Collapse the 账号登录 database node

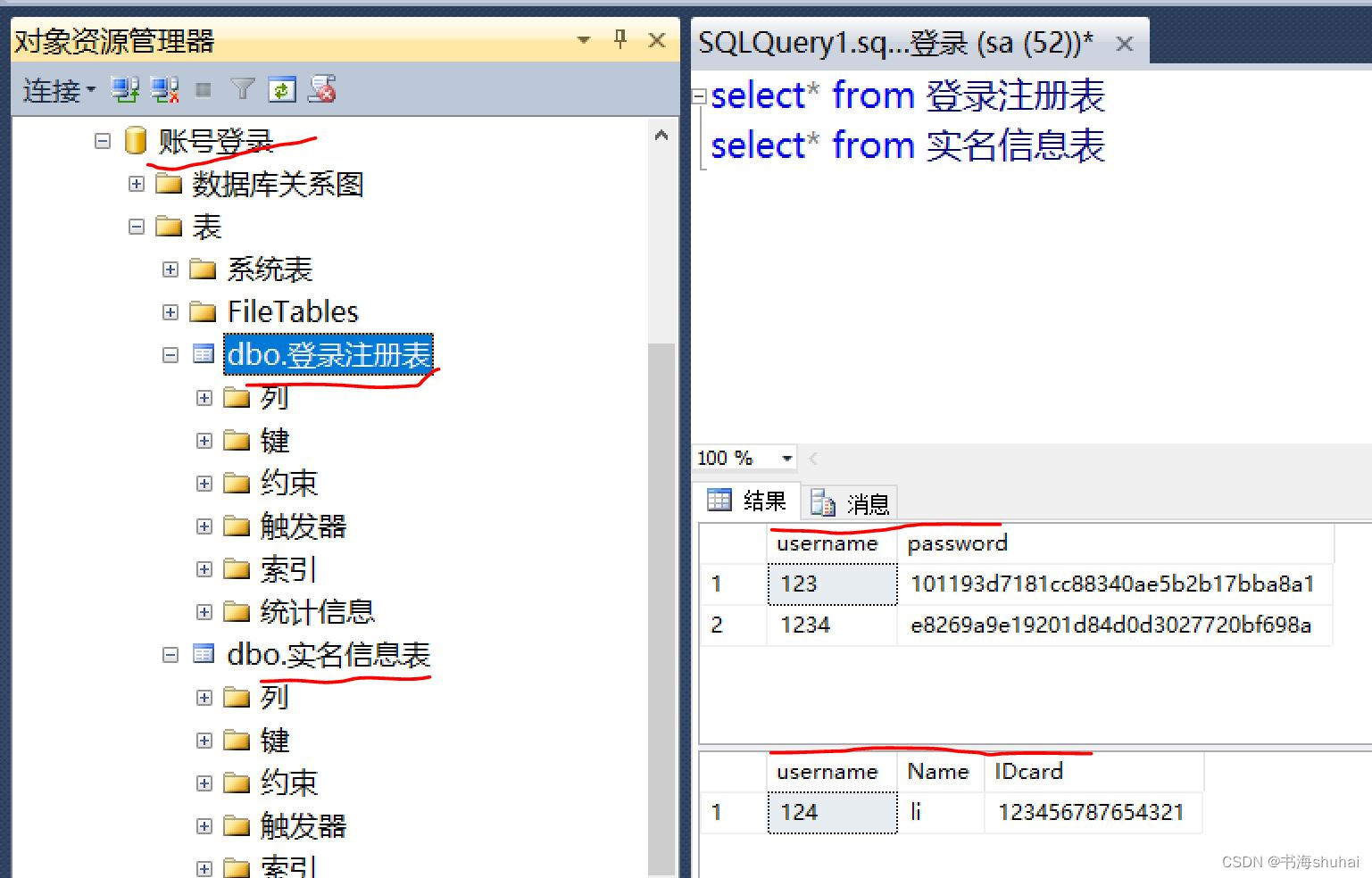tap(103, 141)
